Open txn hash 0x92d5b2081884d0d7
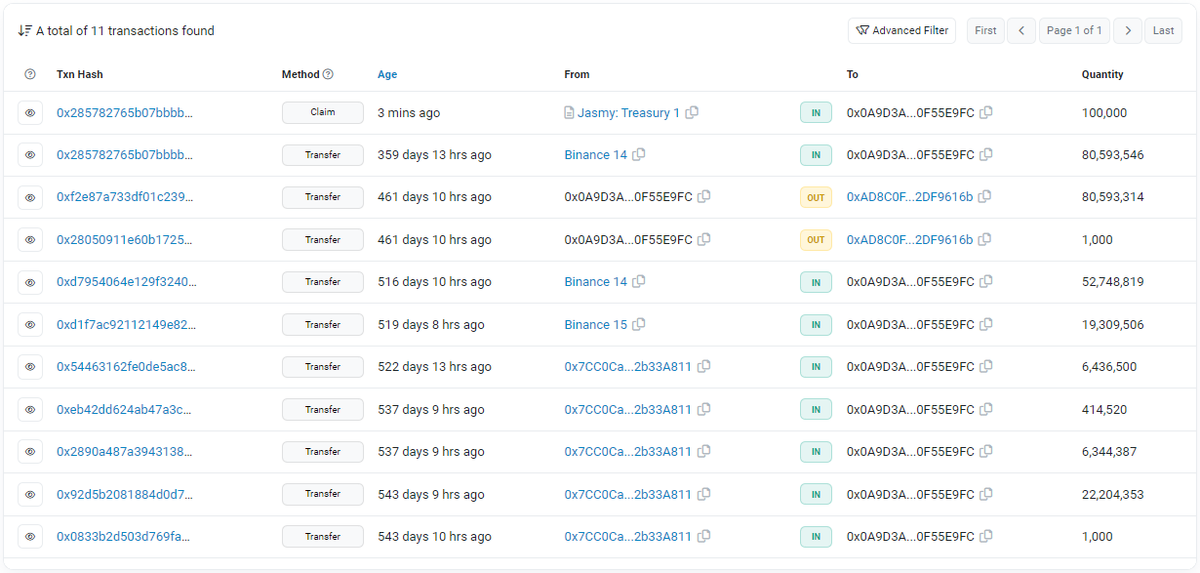Image resolution: width=1200 pixels, height=573 pixels. pos(125,494)
